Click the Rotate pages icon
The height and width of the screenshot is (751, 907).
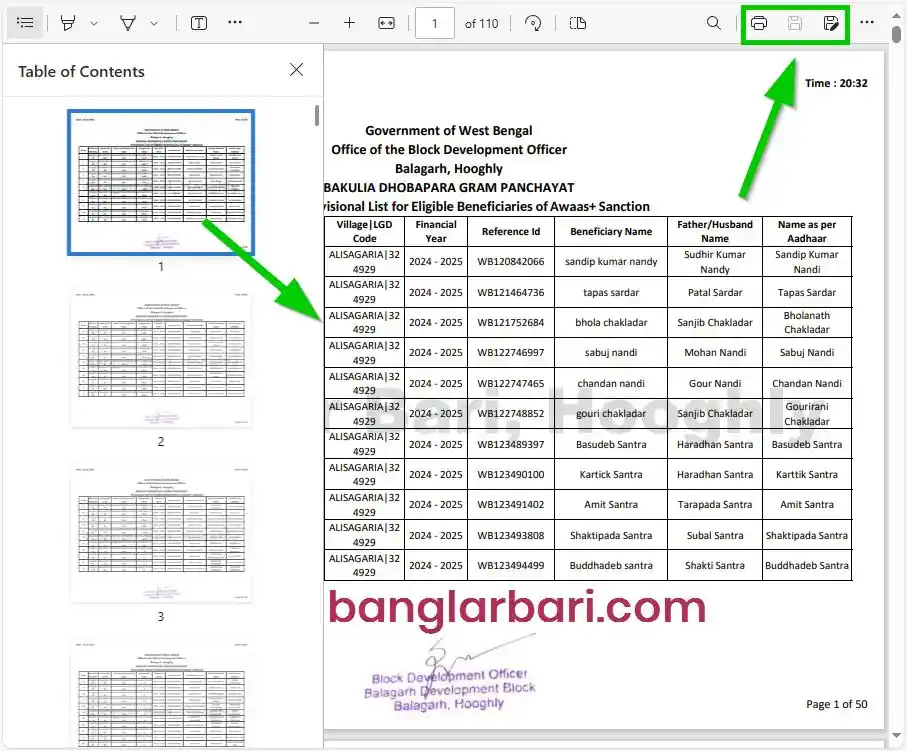point(533,22)
